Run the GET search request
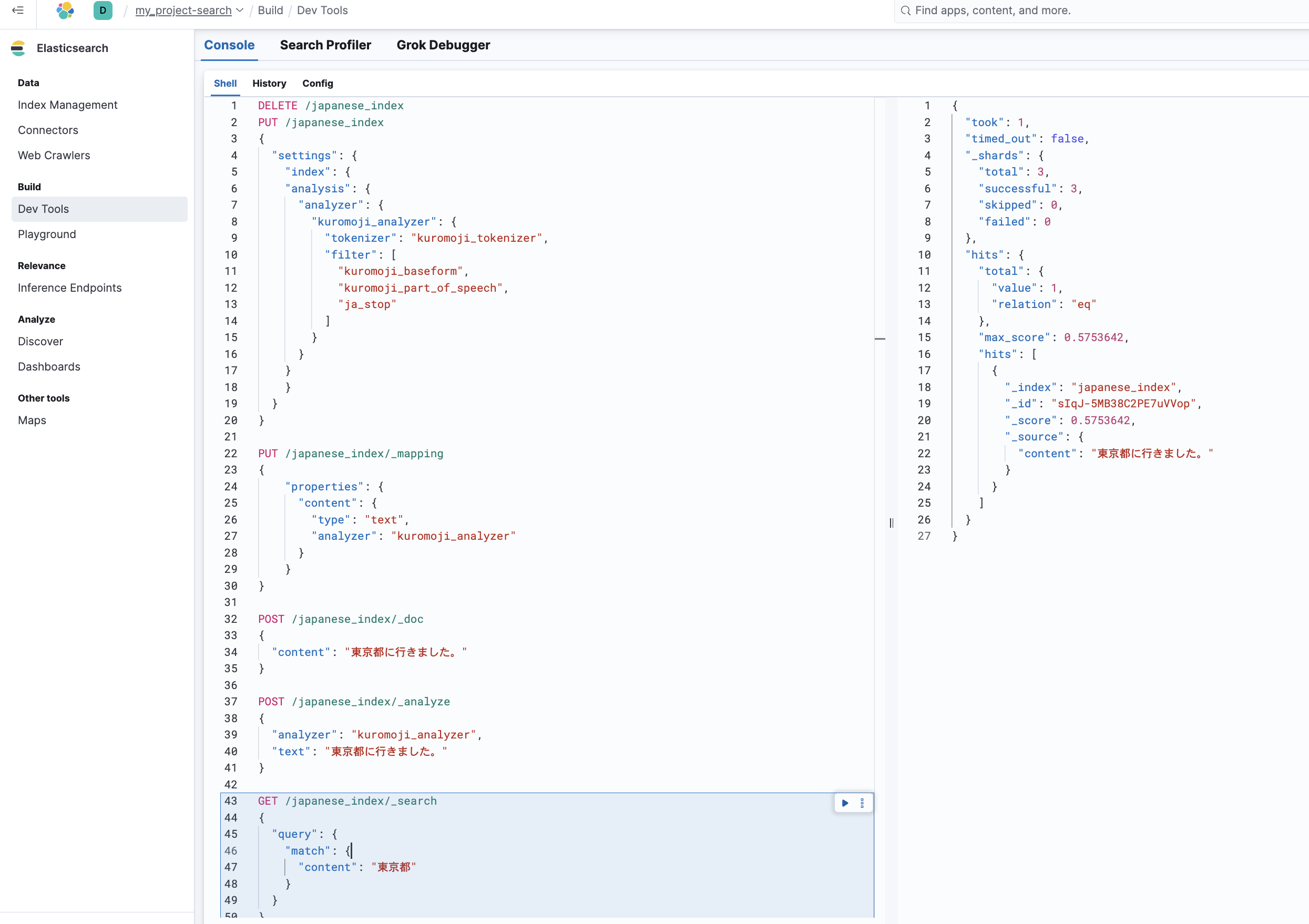Image resolution: width=1309 pixels, height=924 pixels. (845, 803)
